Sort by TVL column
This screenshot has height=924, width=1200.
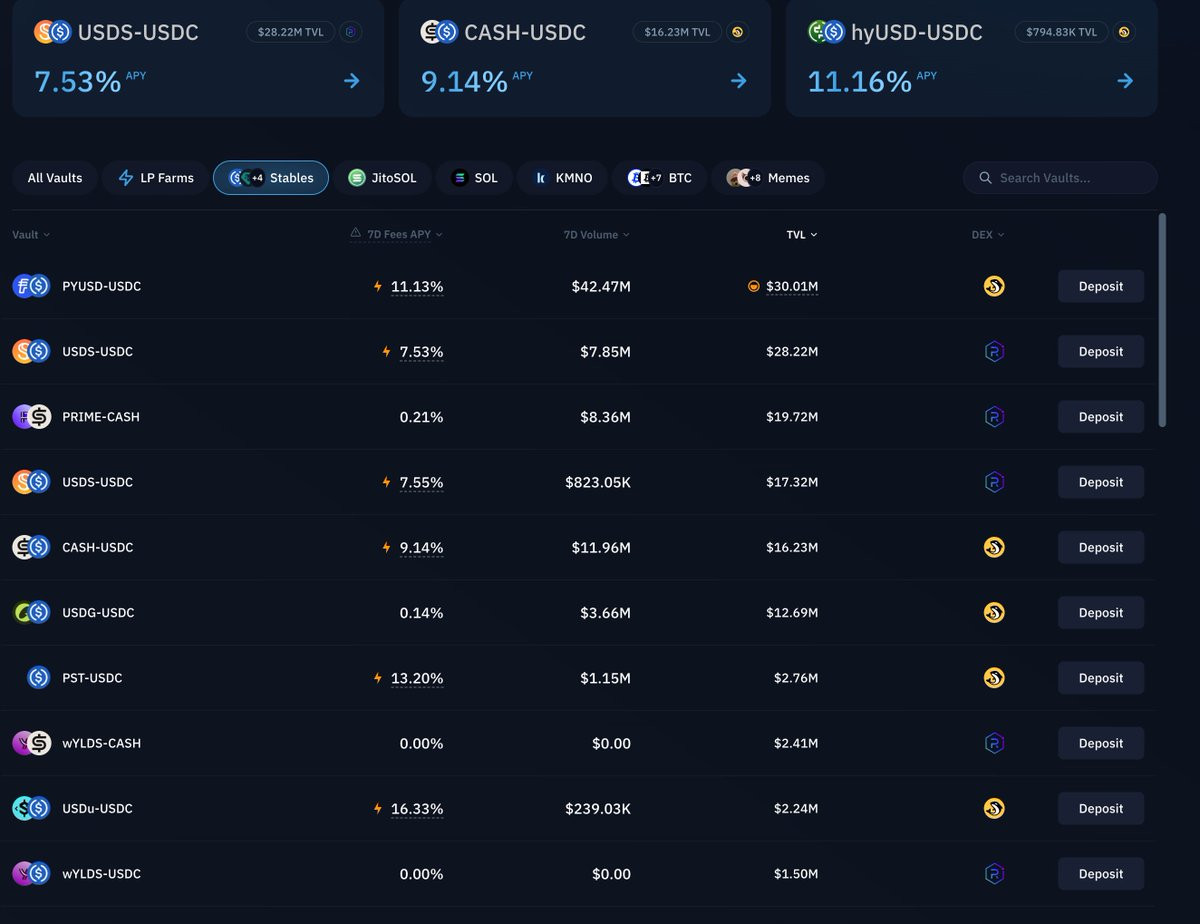[802, 235]
